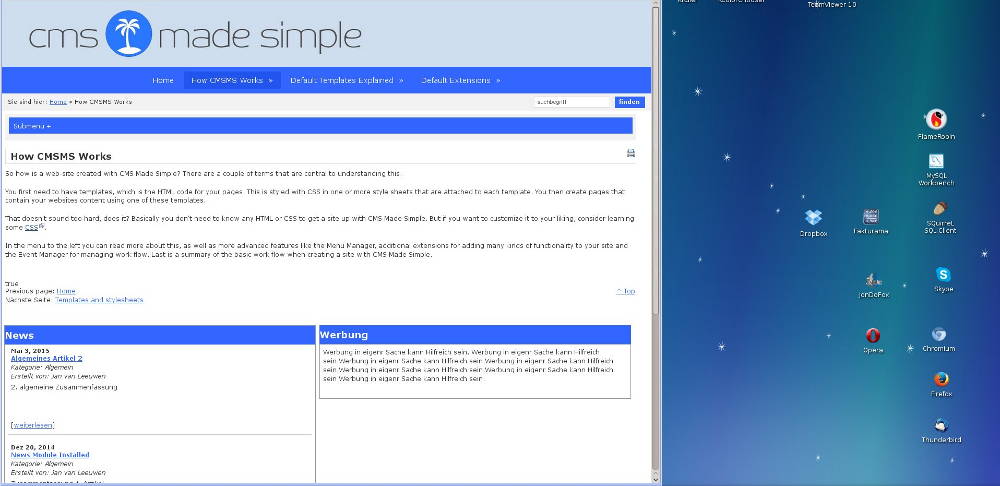Click the News section header

[160, 335]
